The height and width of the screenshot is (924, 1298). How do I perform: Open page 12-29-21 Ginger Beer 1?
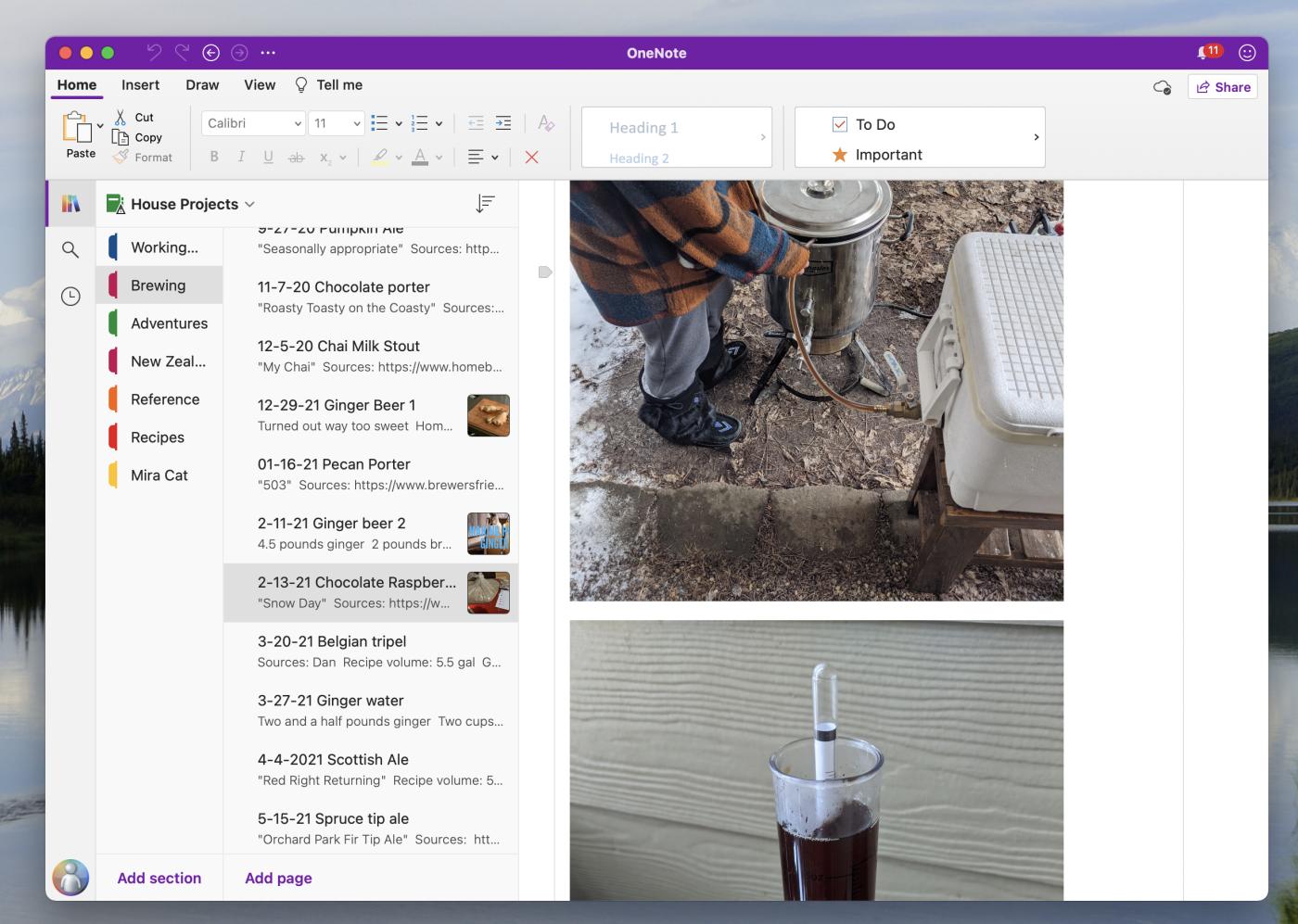pyautogui.click(x=371, y=415)
